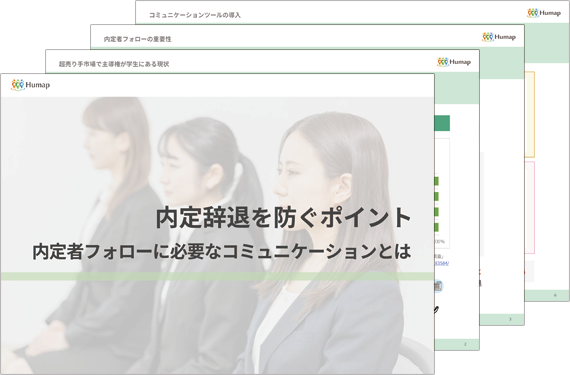Click the round blue building icon on slide 2
Image resolution: width=570 pixels, height=375 pixels.
point(438,286)
